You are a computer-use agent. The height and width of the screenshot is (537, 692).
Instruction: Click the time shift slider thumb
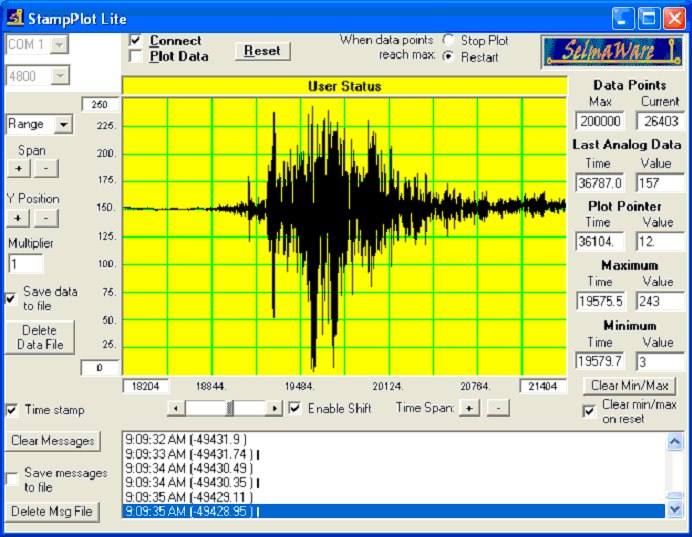229,409
